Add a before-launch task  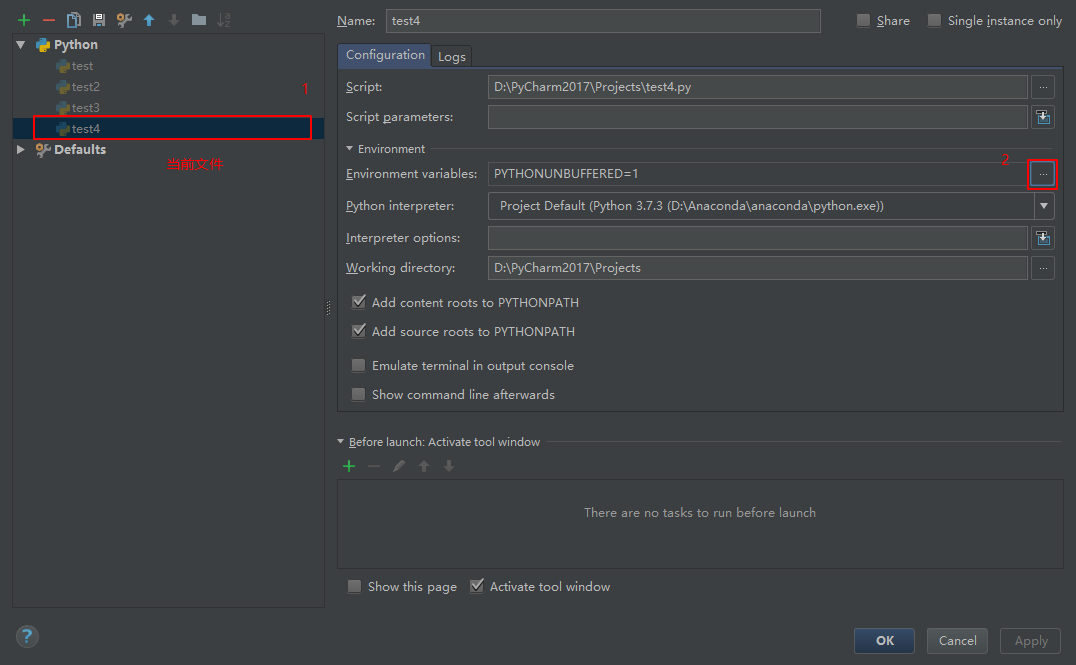[348, 465]
